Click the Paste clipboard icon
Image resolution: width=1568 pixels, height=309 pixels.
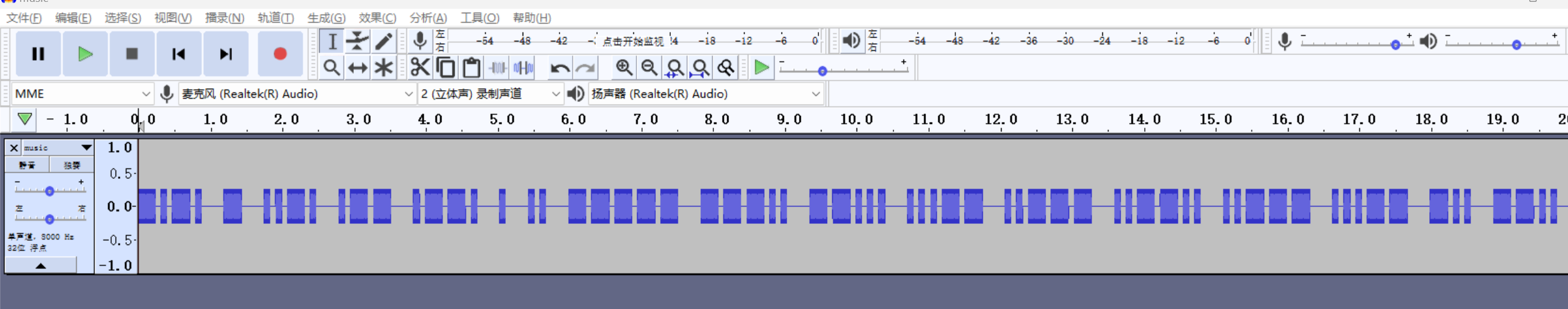(471, 68)
